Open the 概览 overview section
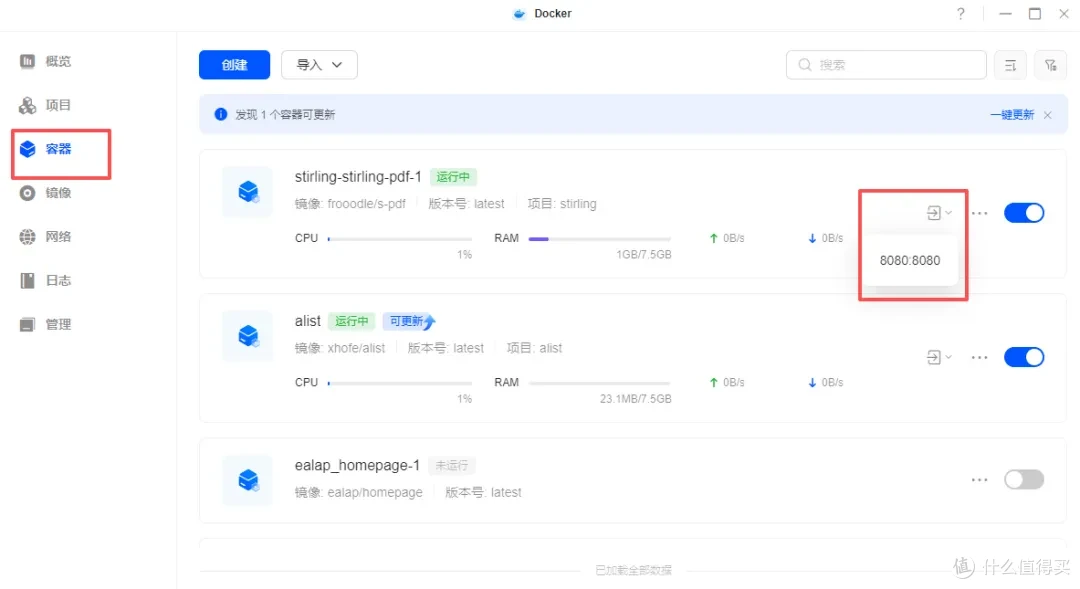 pos(45,61)
